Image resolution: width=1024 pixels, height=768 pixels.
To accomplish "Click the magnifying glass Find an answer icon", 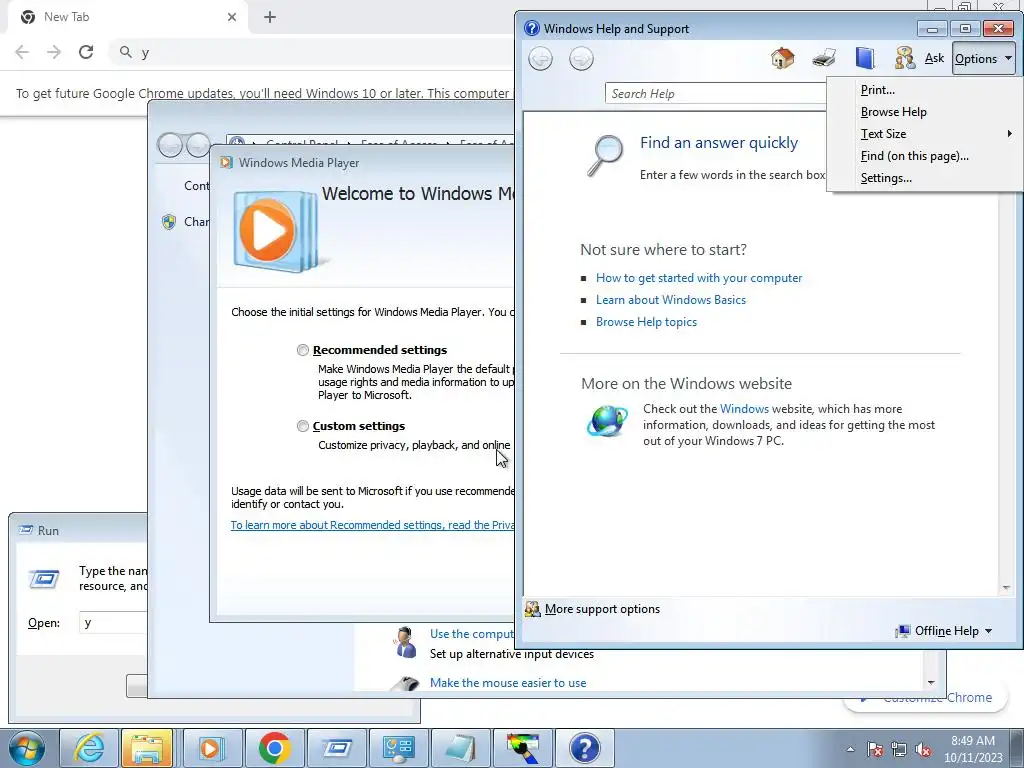I will 605,155.
